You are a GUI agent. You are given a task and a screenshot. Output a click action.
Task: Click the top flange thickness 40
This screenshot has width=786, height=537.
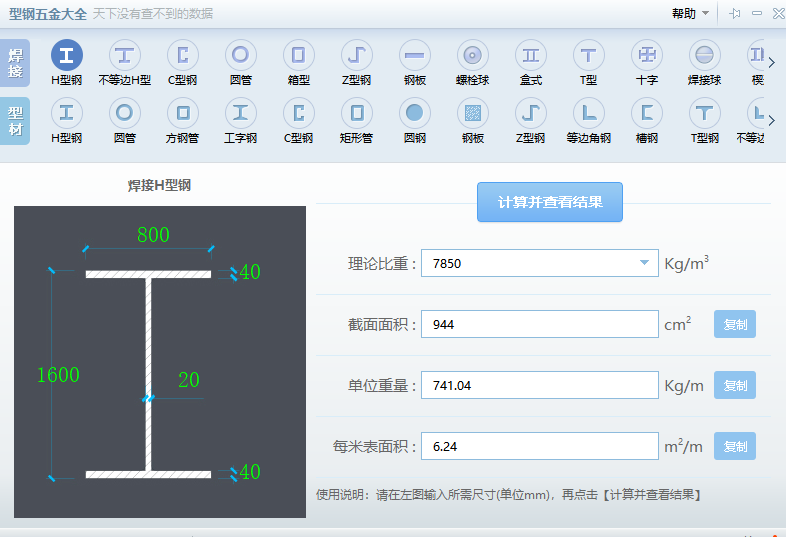250,272
